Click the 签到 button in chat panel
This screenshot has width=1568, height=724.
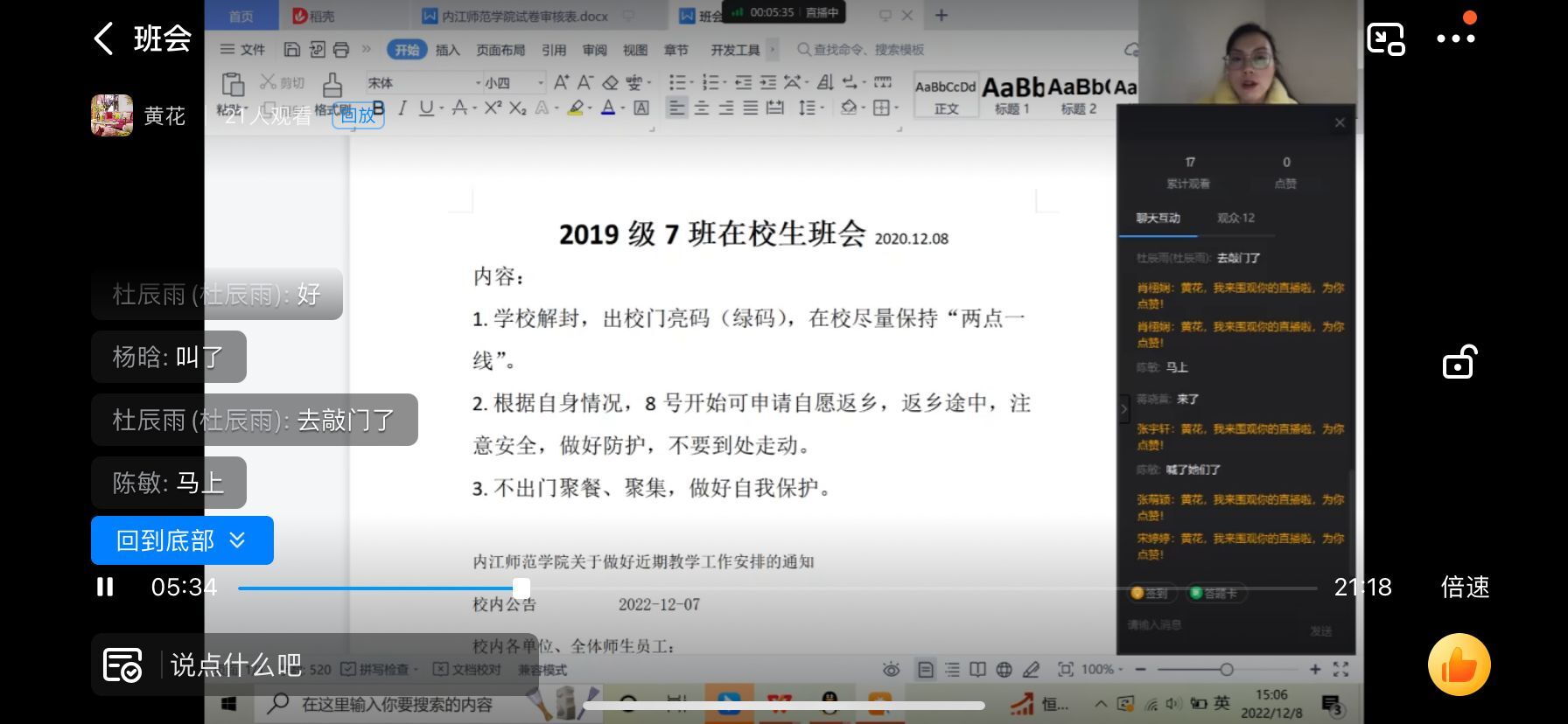(x=1151, y=593)
